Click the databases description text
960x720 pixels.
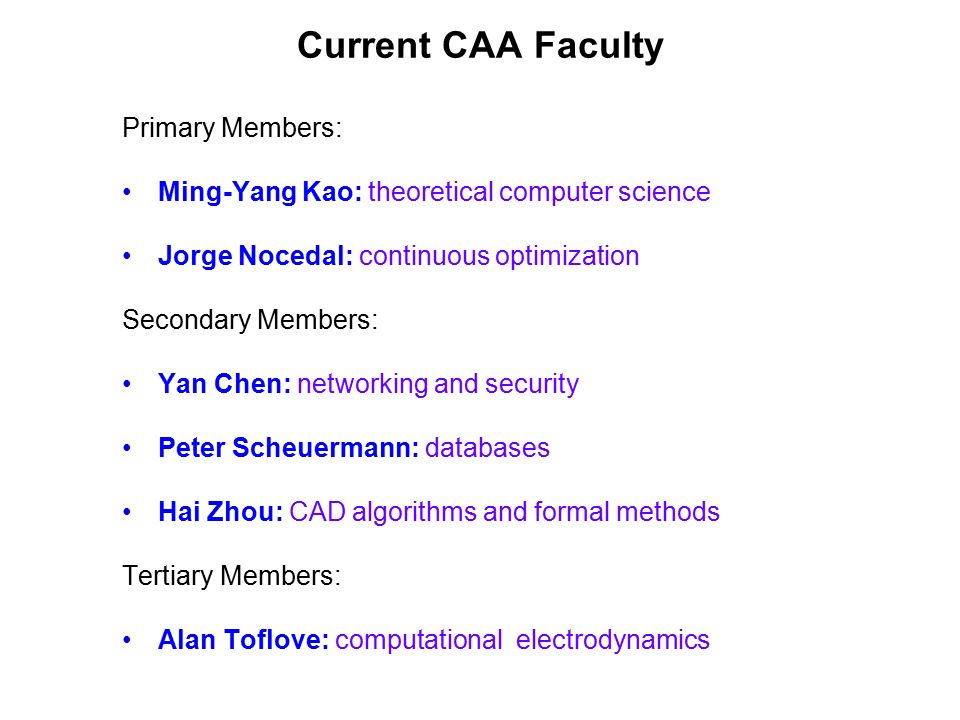pos(487,448)
